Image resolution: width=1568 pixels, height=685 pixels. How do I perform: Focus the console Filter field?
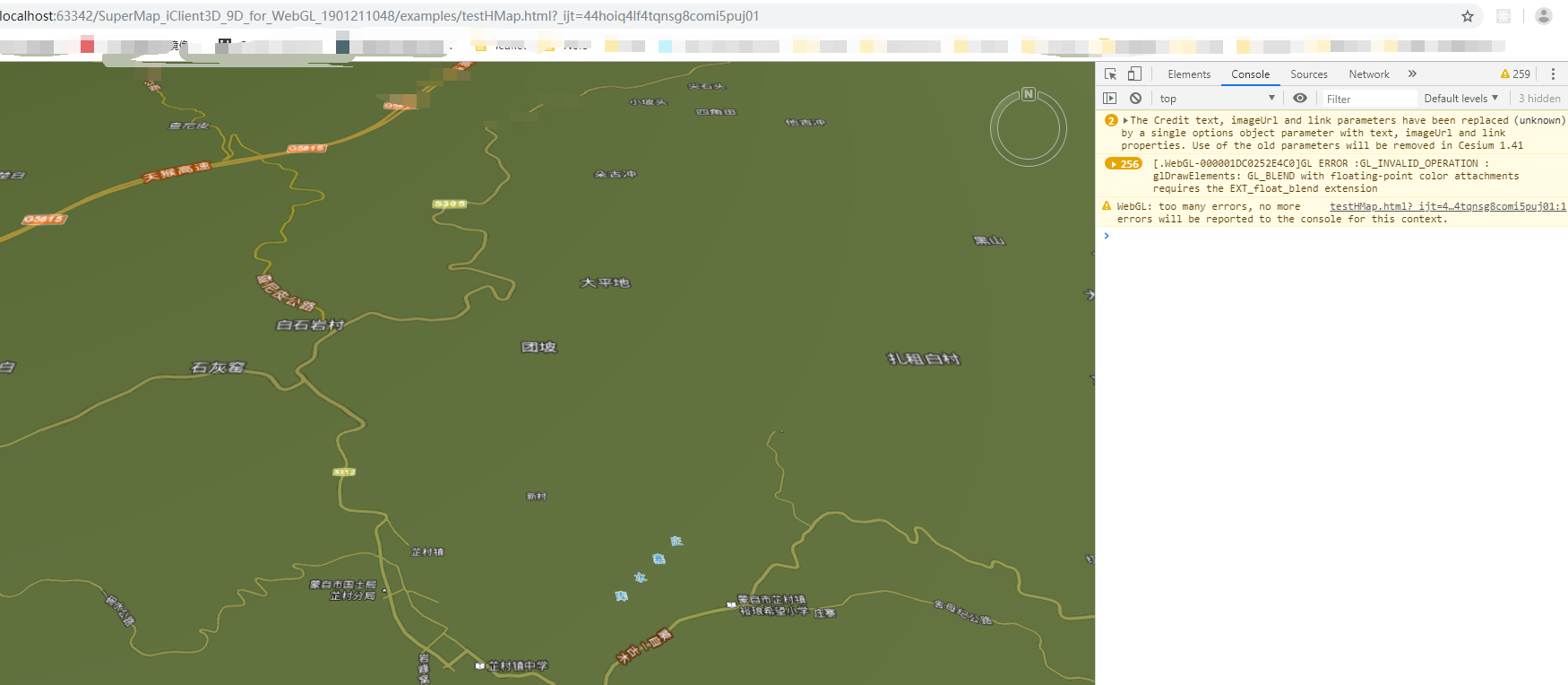(1369, 99)
